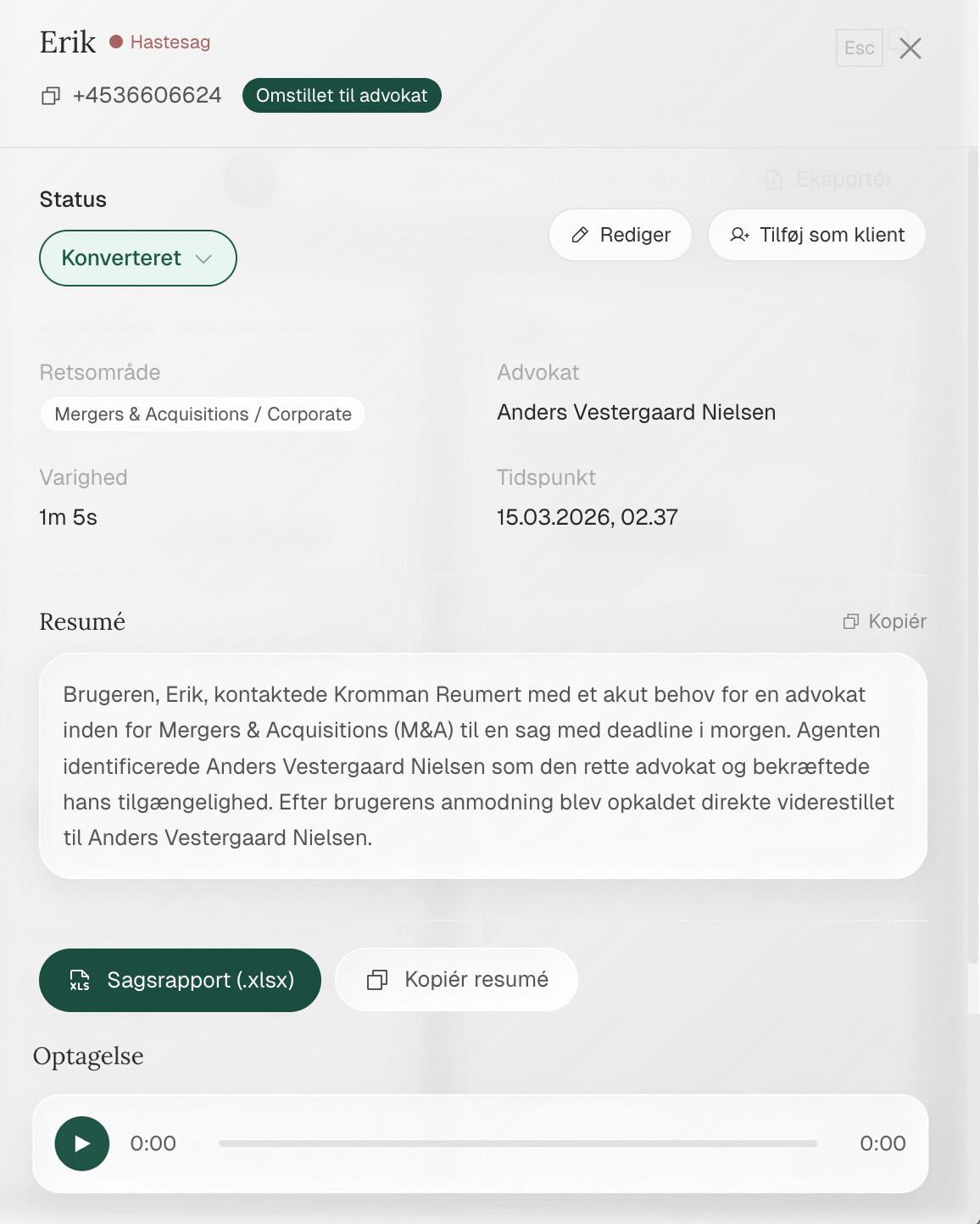
Task: Click the Mergers & Acquisitions / Corporate tag
Action: tap(203, 414)
